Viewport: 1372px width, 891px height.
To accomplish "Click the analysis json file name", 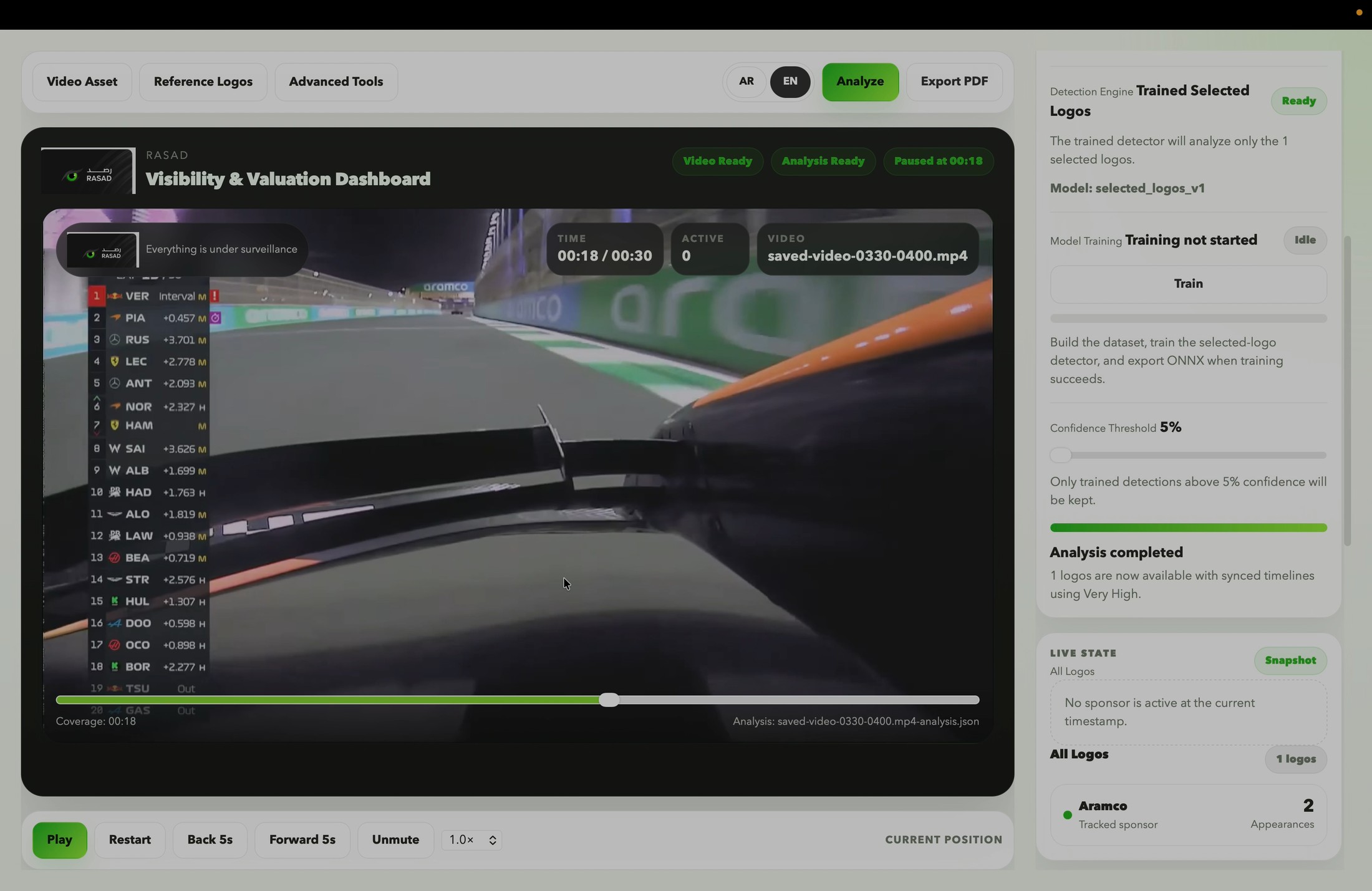I will (x=856, y=721).
